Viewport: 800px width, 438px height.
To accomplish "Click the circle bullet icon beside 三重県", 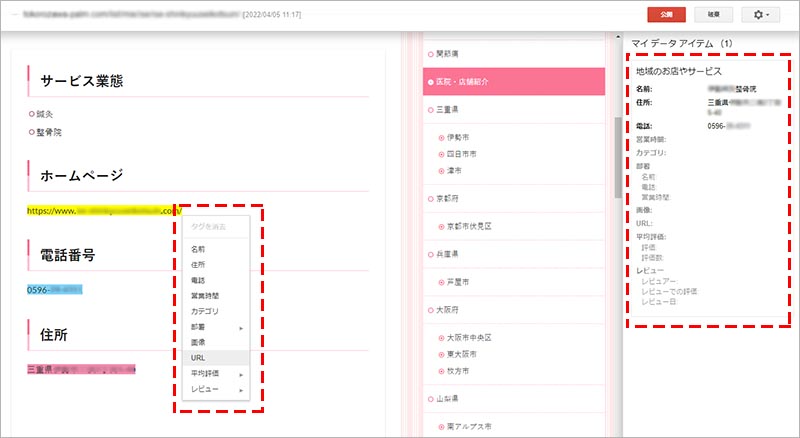I will tap(429, 109).
